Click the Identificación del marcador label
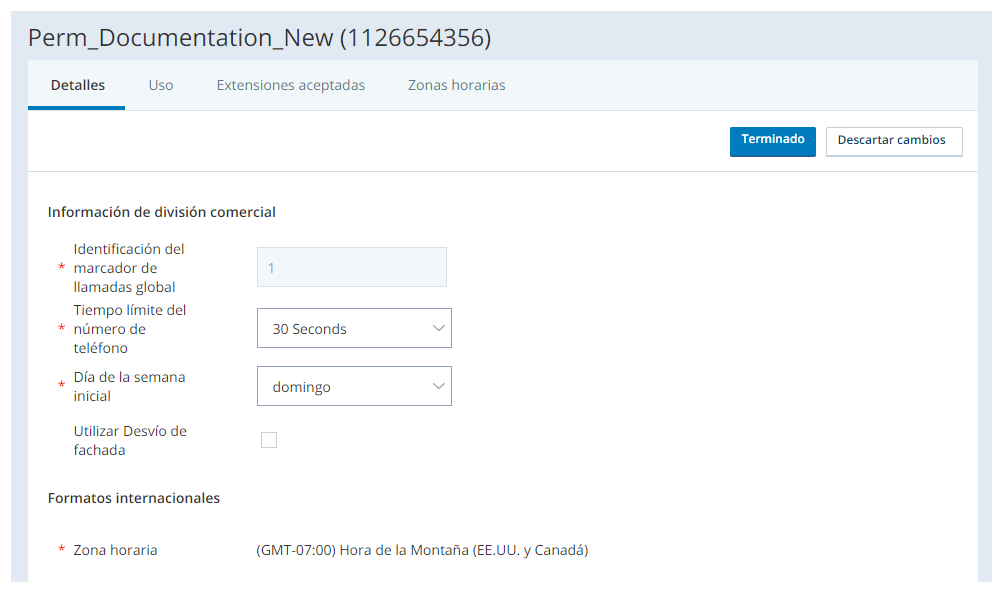 129,268
